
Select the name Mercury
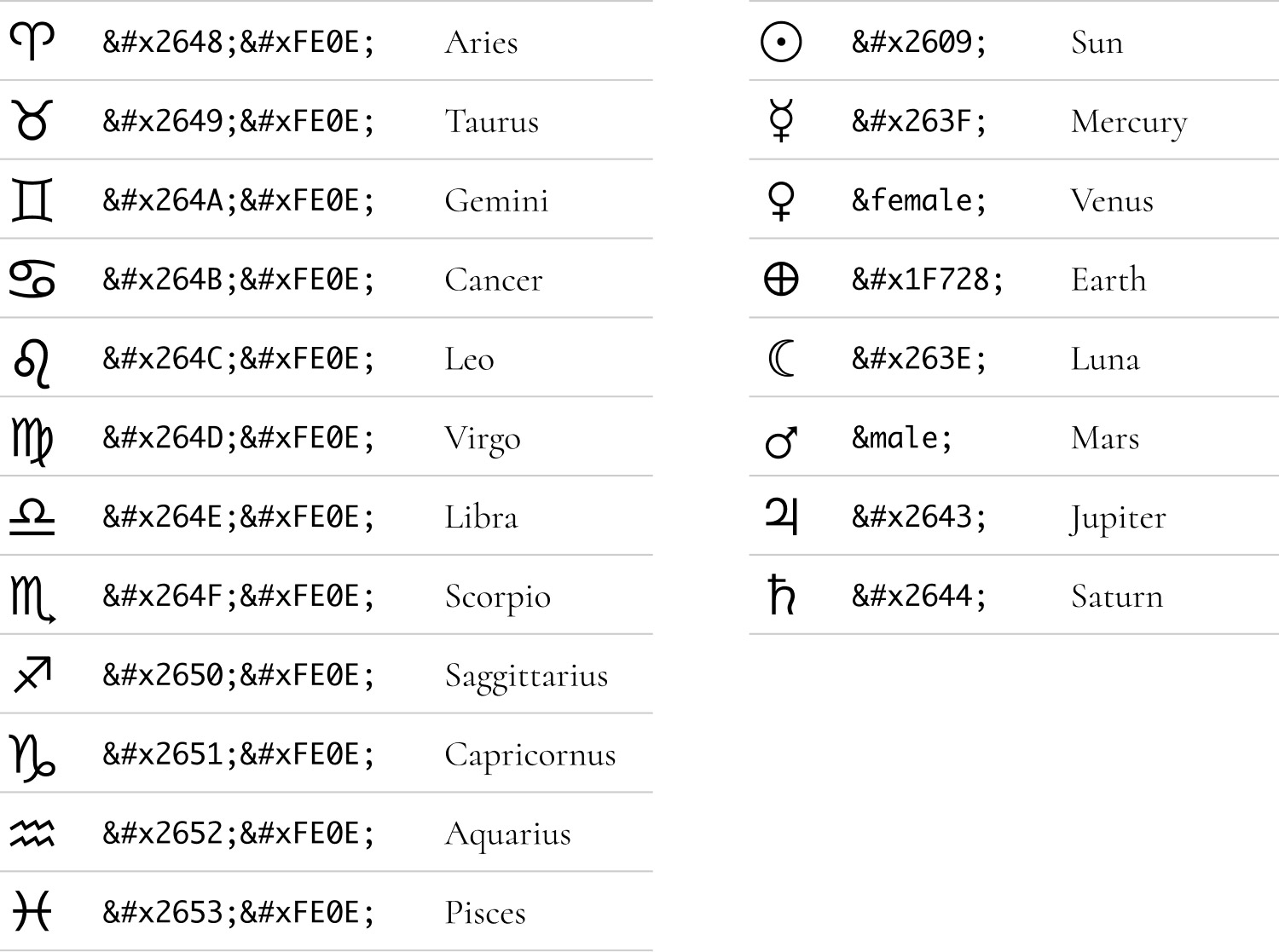[1130, 124]
